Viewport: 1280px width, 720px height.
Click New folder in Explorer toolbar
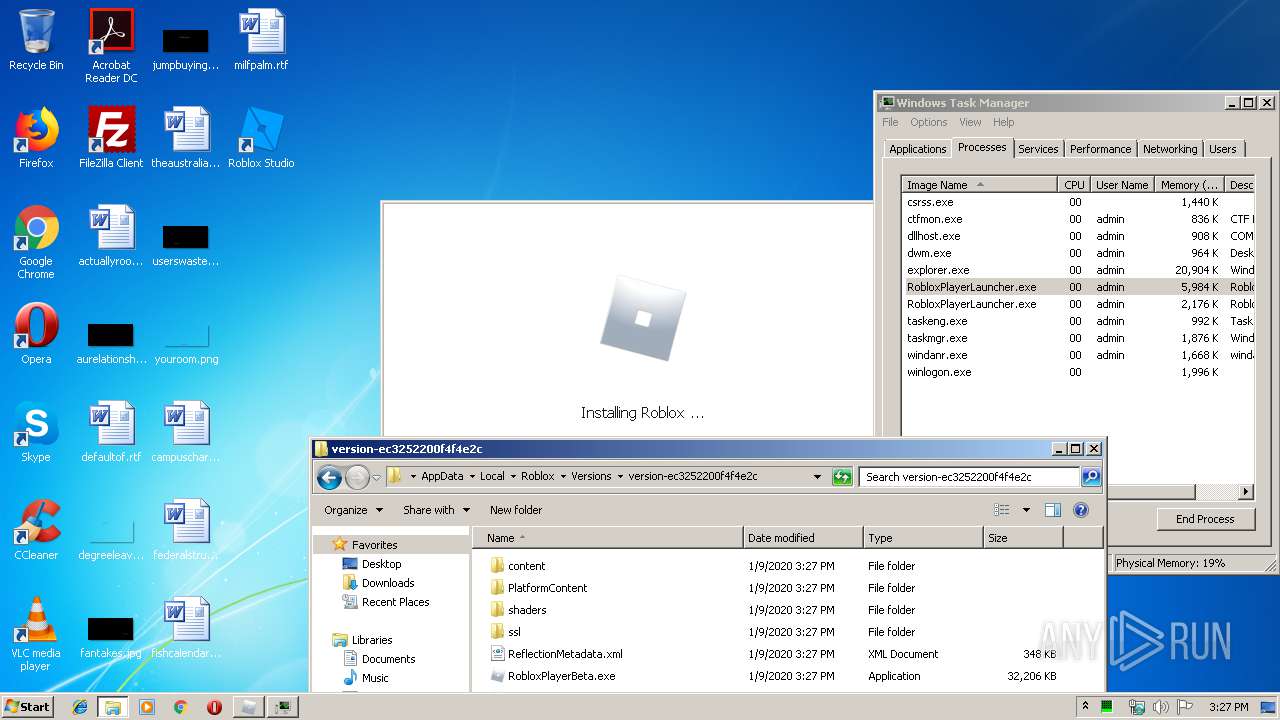[516, 510]
